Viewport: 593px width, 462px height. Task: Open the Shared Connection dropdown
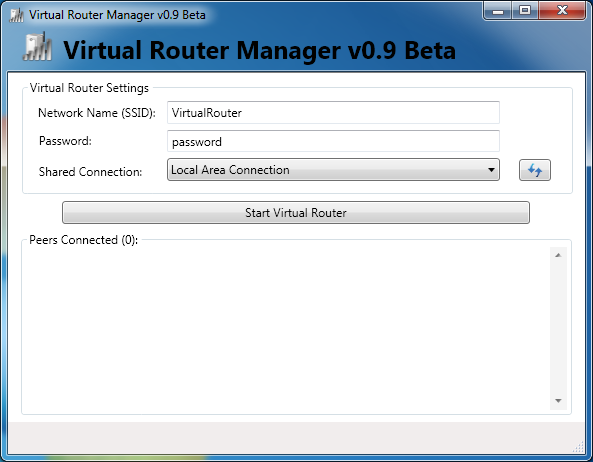(x=333, y=170)
